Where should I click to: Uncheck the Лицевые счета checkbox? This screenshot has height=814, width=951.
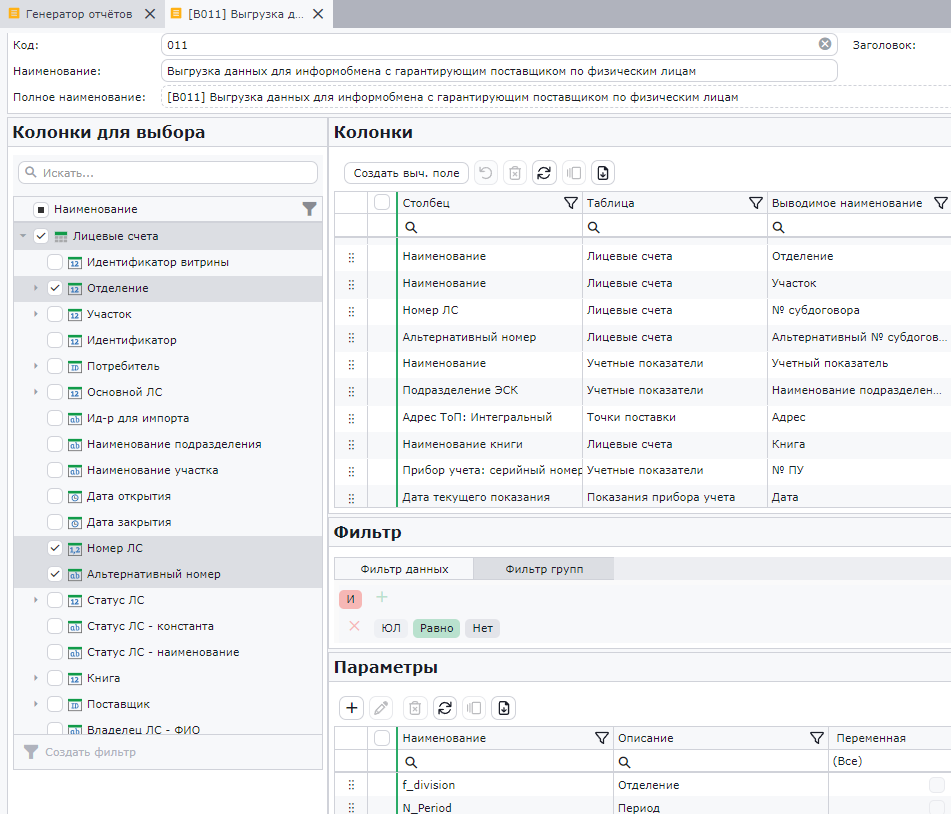(x=41, y=236)
